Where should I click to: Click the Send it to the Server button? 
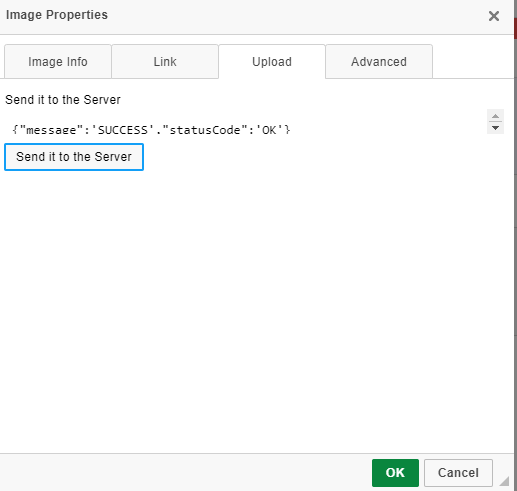(74, 157)
